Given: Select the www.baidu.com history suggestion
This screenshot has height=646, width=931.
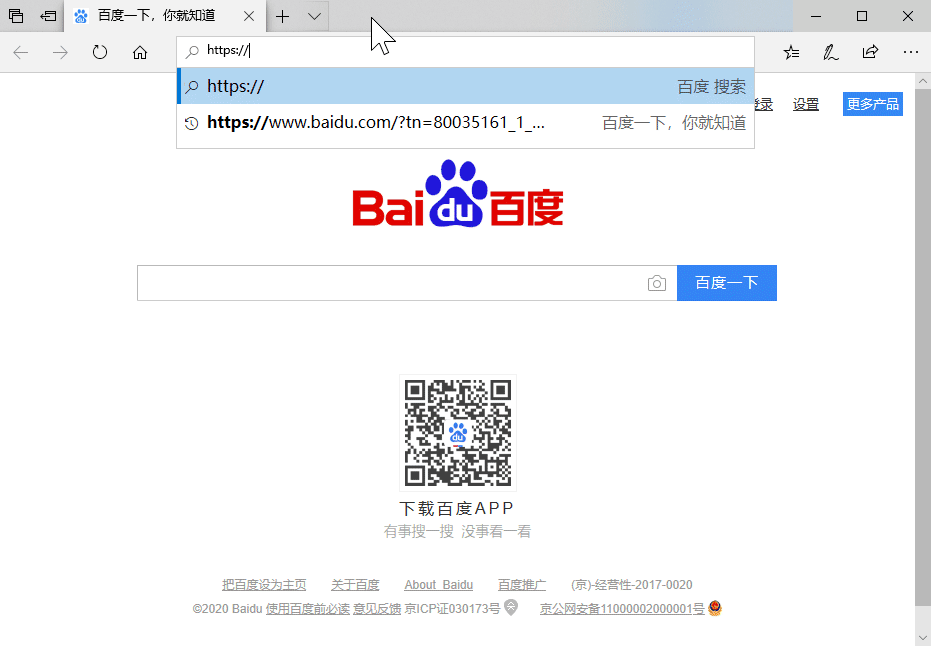Looking at the screenshot, I should [x=466, y=123].
